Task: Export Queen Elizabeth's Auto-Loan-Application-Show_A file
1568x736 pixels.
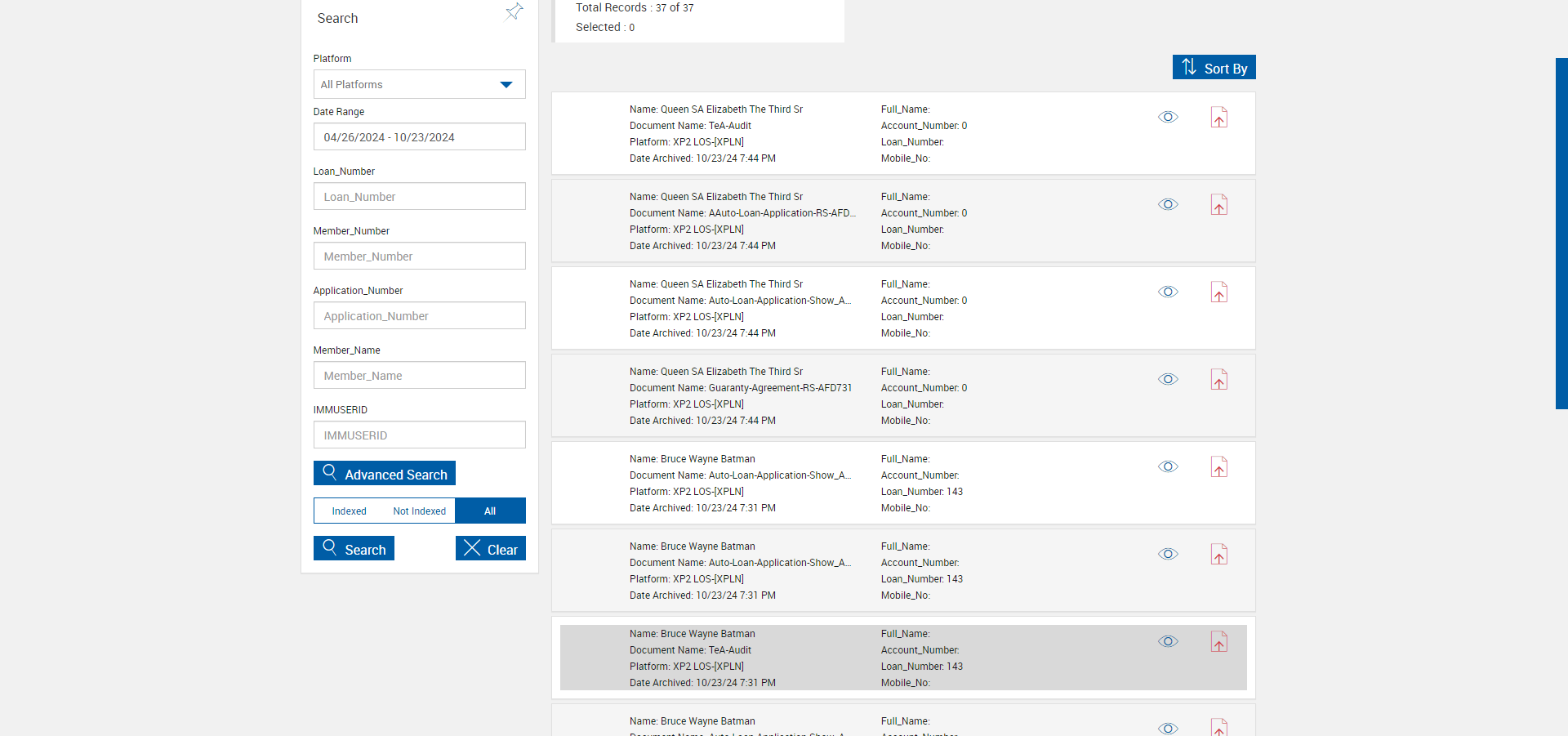Action: [x=1219, y=292]
